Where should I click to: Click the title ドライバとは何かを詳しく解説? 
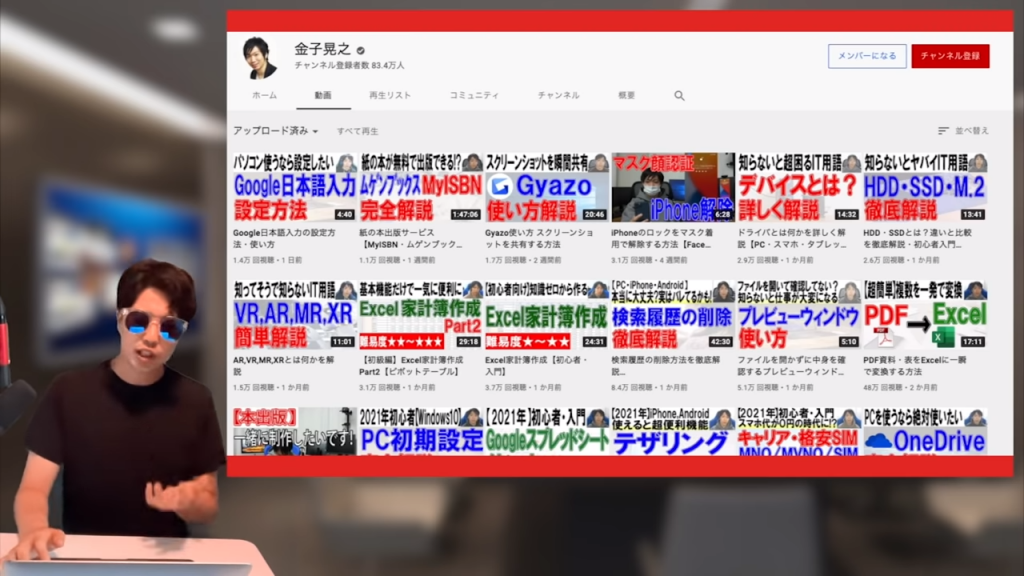[x=792, y=238]
